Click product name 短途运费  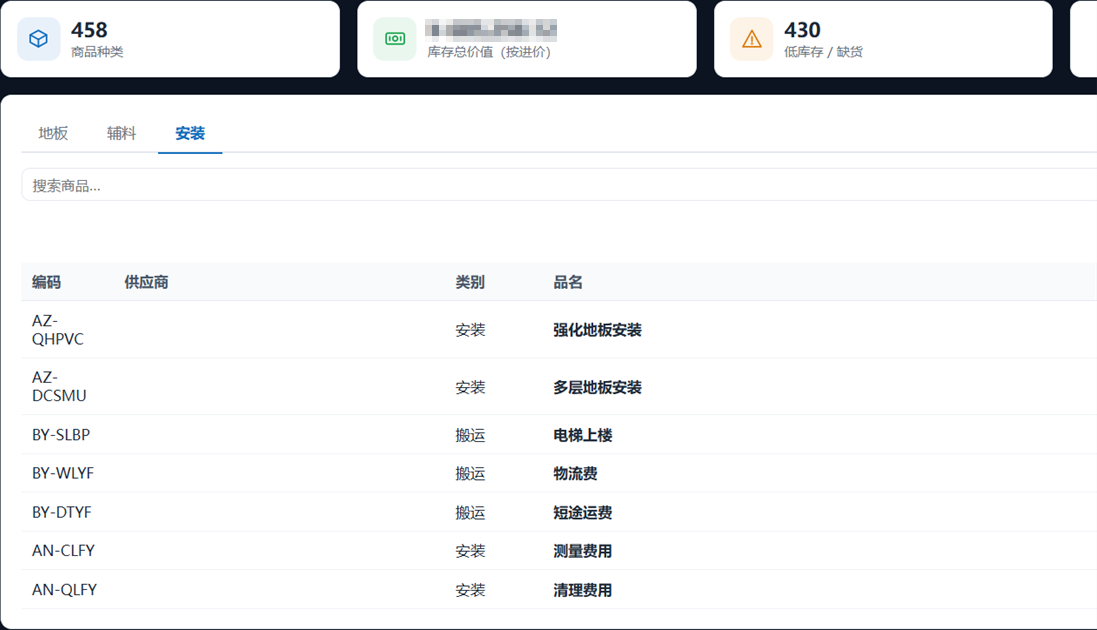click(583, 513)
